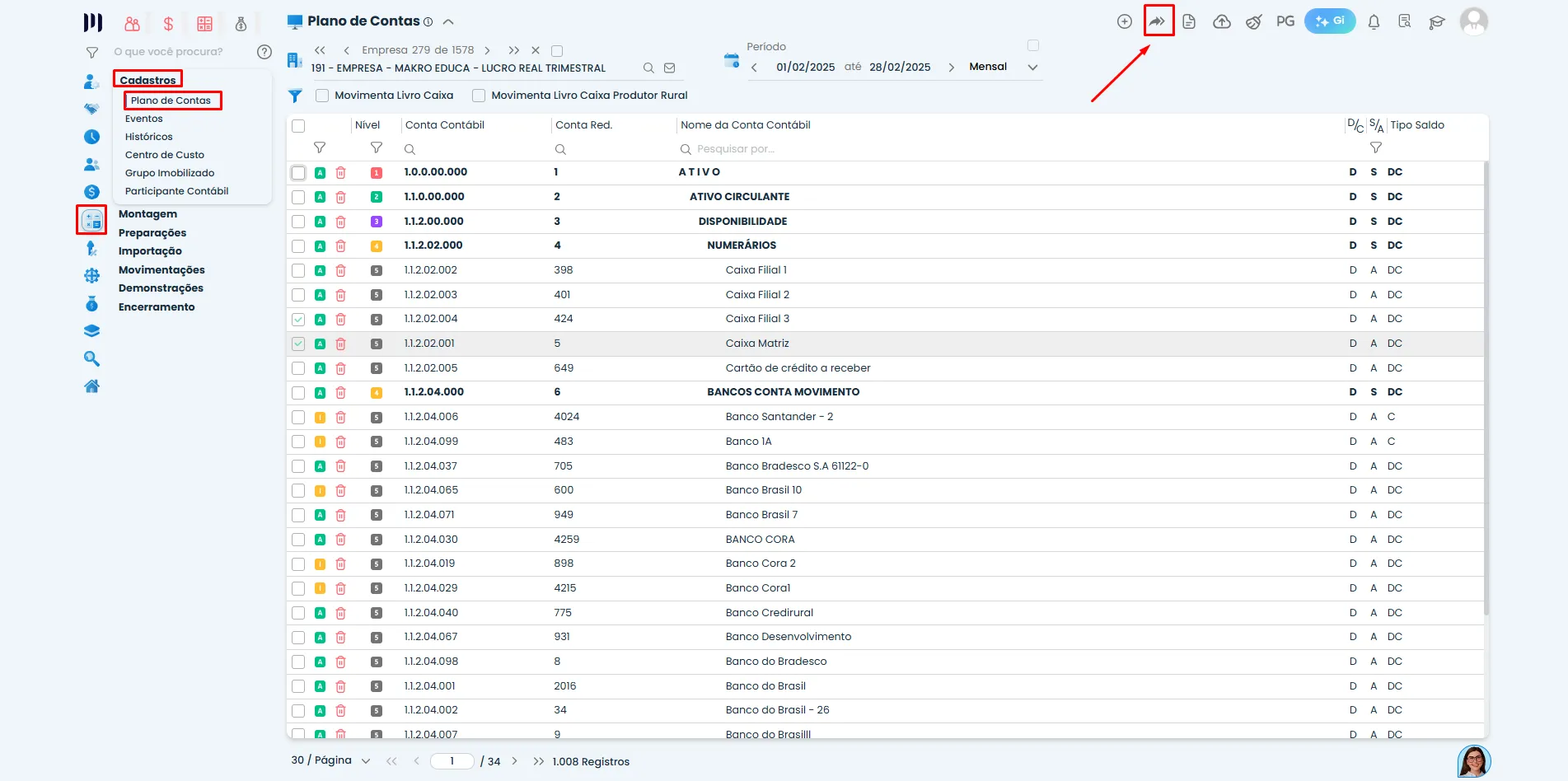Click the help question mark icon
1568x781 pixels.
click(264, 52)
